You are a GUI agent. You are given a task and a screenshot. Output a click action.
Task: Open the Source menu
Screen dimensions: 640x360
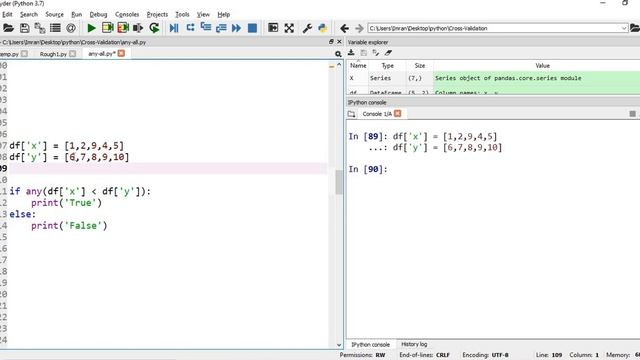[x=54, y=14]
